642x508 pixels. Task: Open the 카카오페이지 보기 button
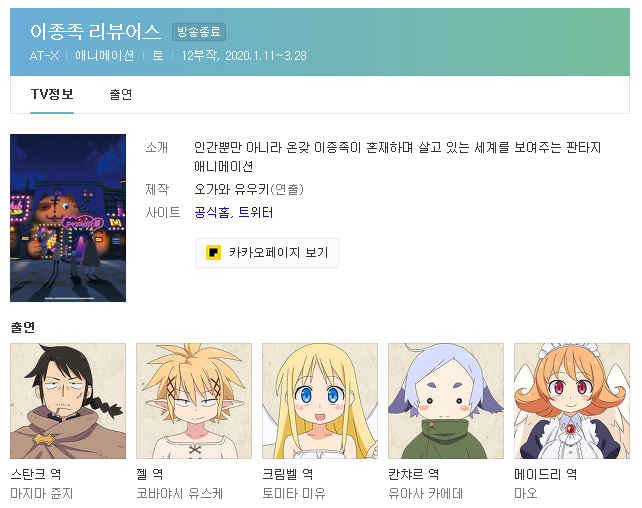click(x=267, y=253)
